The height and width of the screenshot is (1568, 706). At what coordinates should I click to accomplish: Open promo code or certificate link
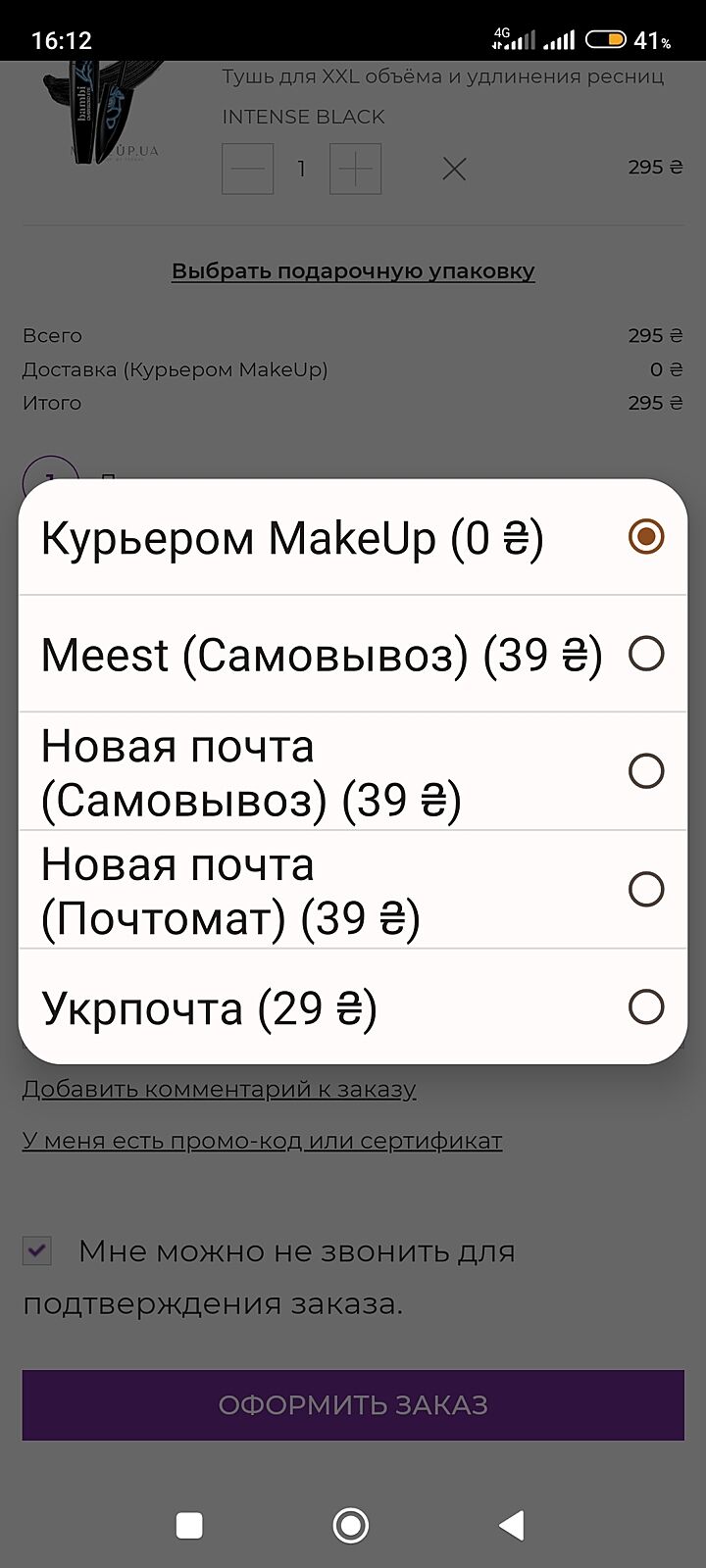click(x=263, y=1141)
